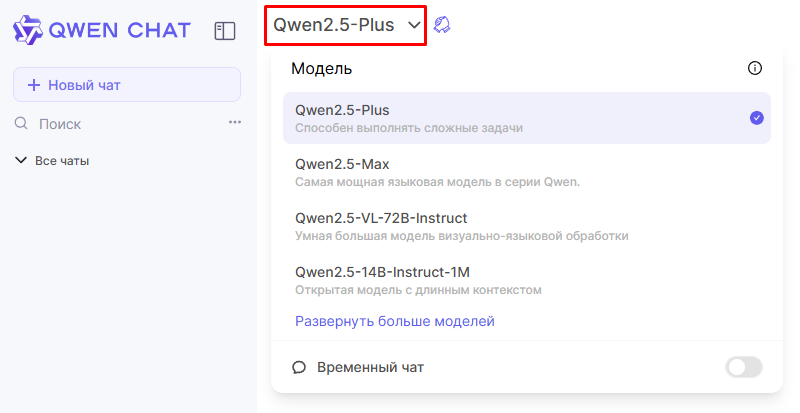Open the three-dots menu beside Поиск

[235, 123]
